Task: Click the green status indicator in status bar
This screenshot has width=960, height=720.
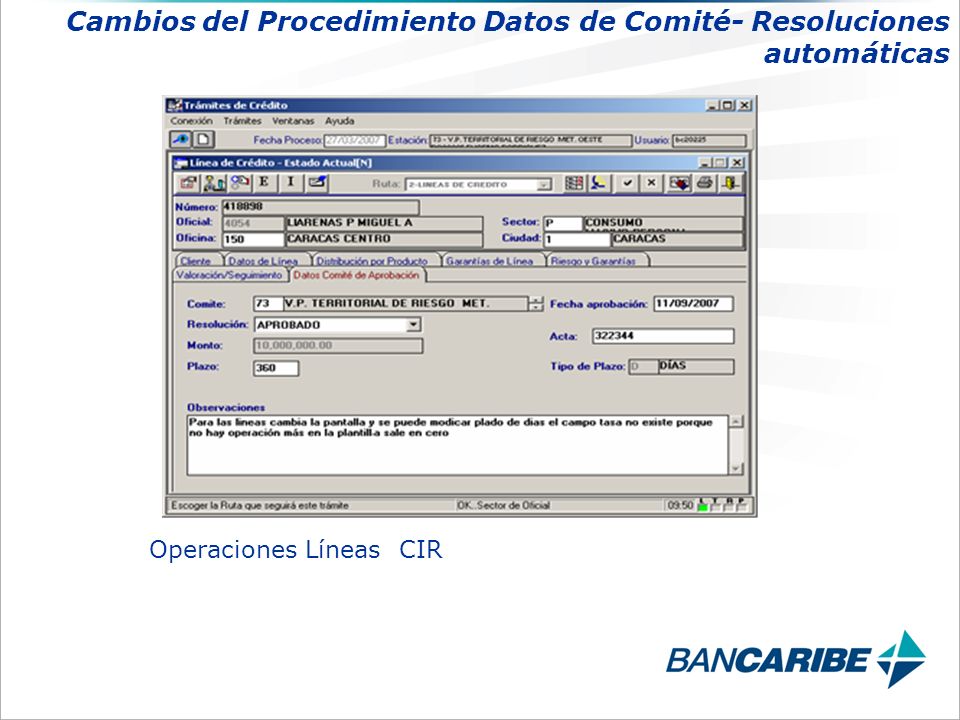Action: (x=702, y=505)
